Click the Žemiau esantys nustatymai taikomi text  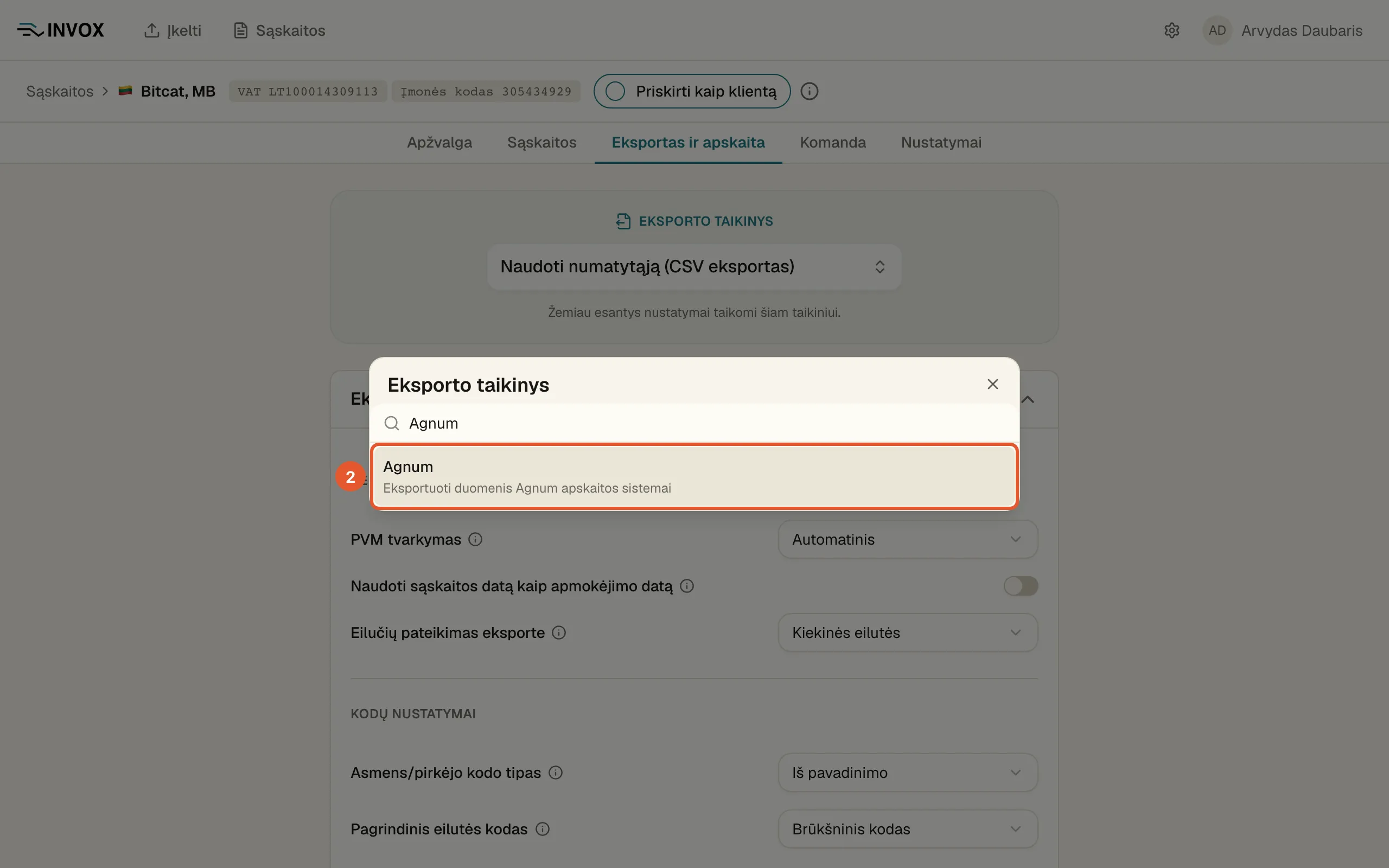(694, 312)
